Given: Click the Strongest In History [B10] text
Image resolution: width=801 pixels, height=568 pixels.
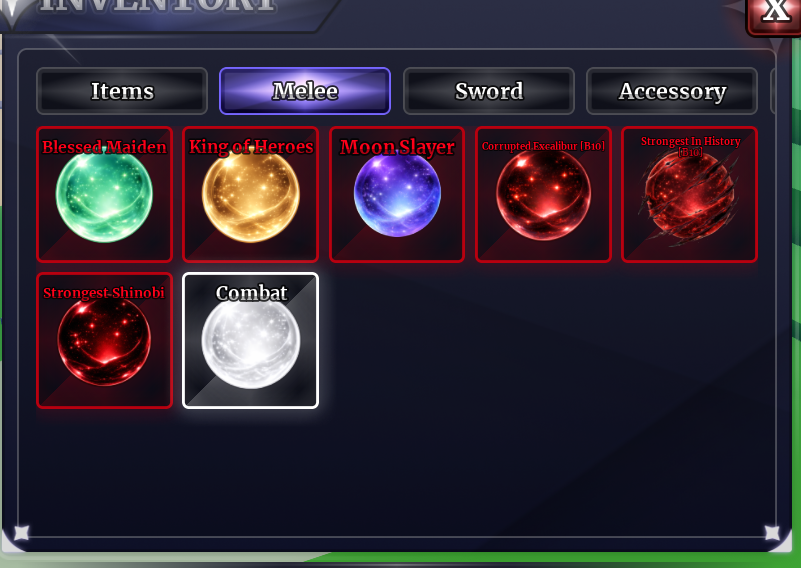Looking at the screenshot, I should click(690, 147).
